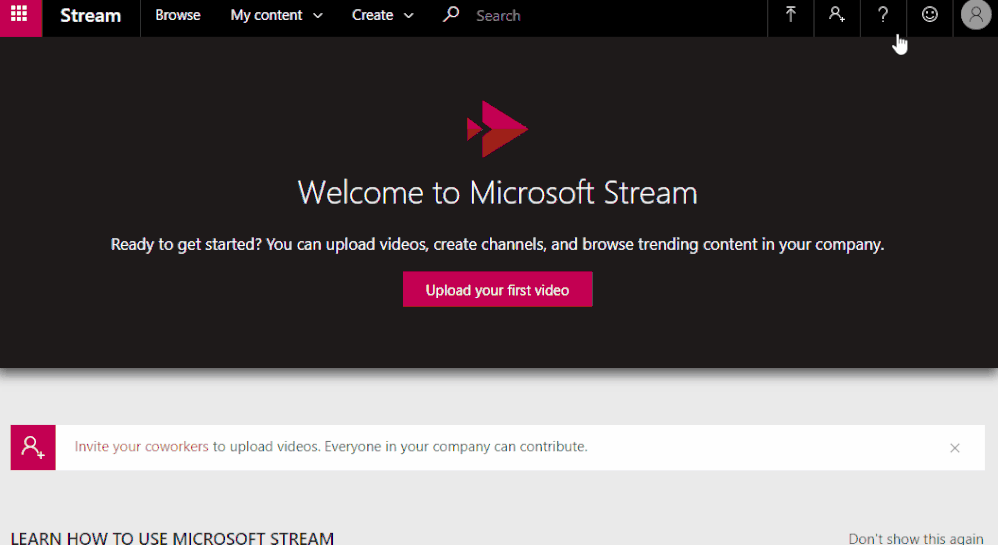998x545 pixels.
Task: Open the app launcher waffle icon
Action: 20,15
